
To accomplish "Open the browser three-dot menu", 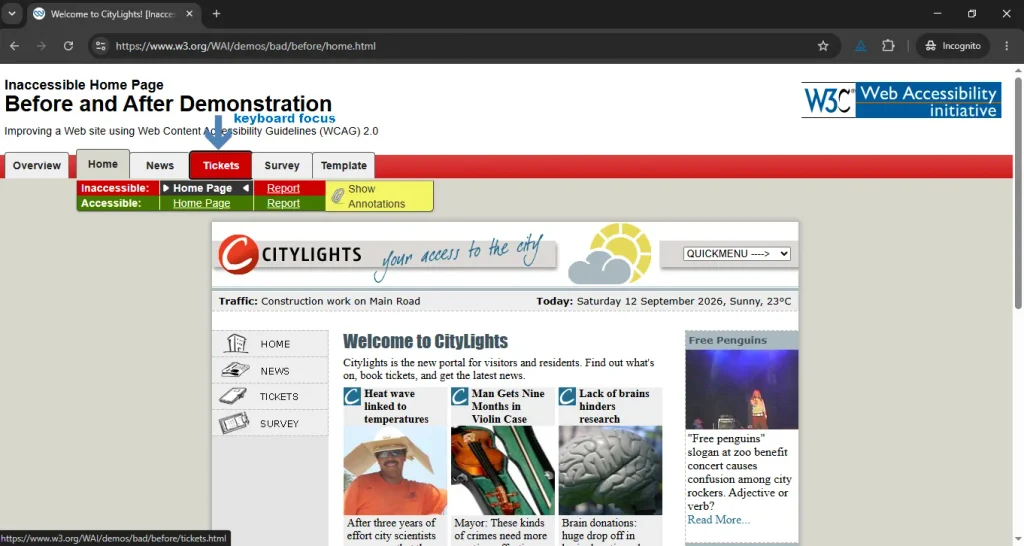I will pyautogui.click(x=1006, y=46).
